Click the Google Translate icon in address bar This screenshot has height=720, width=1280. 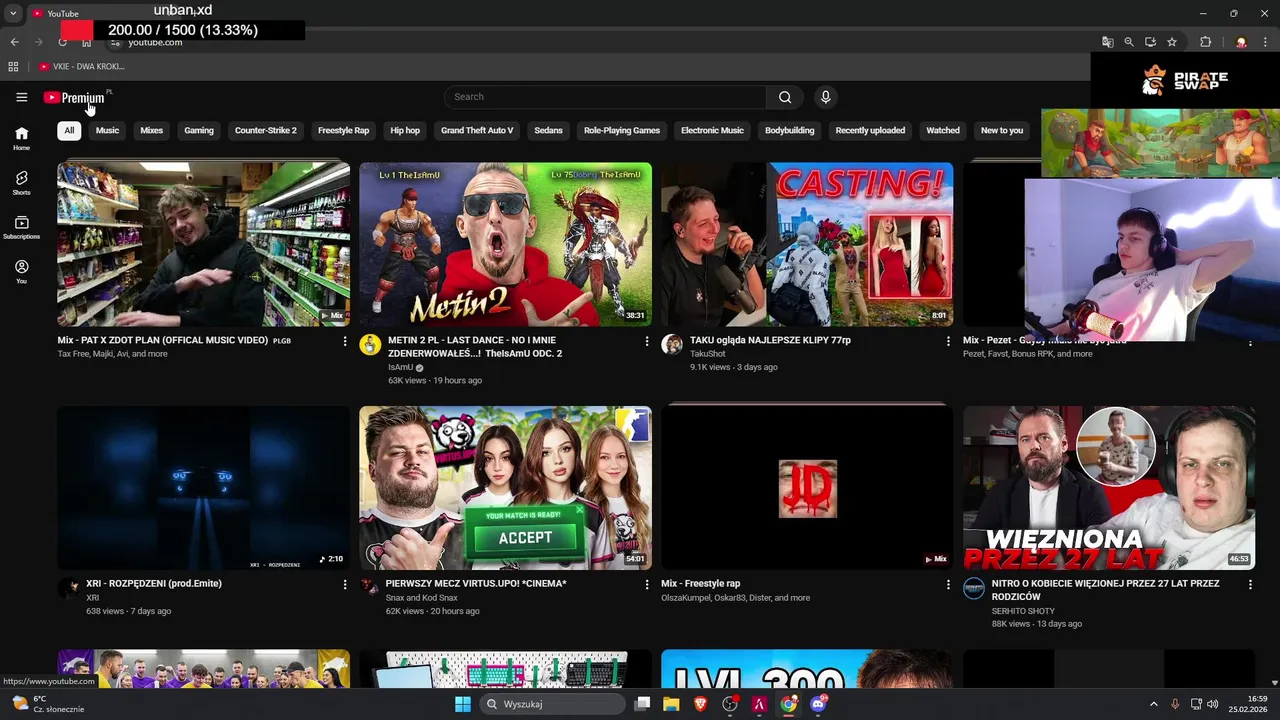point(1107,42)
